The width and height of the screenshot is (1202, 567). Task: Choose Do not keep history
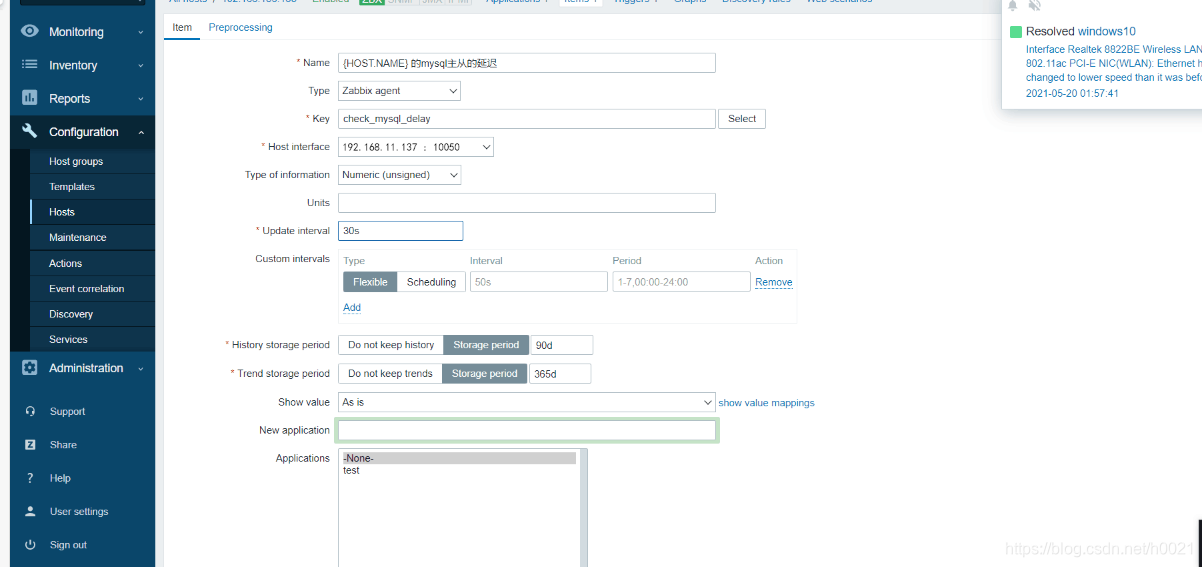pyautogui.click(x=391, y=345)
